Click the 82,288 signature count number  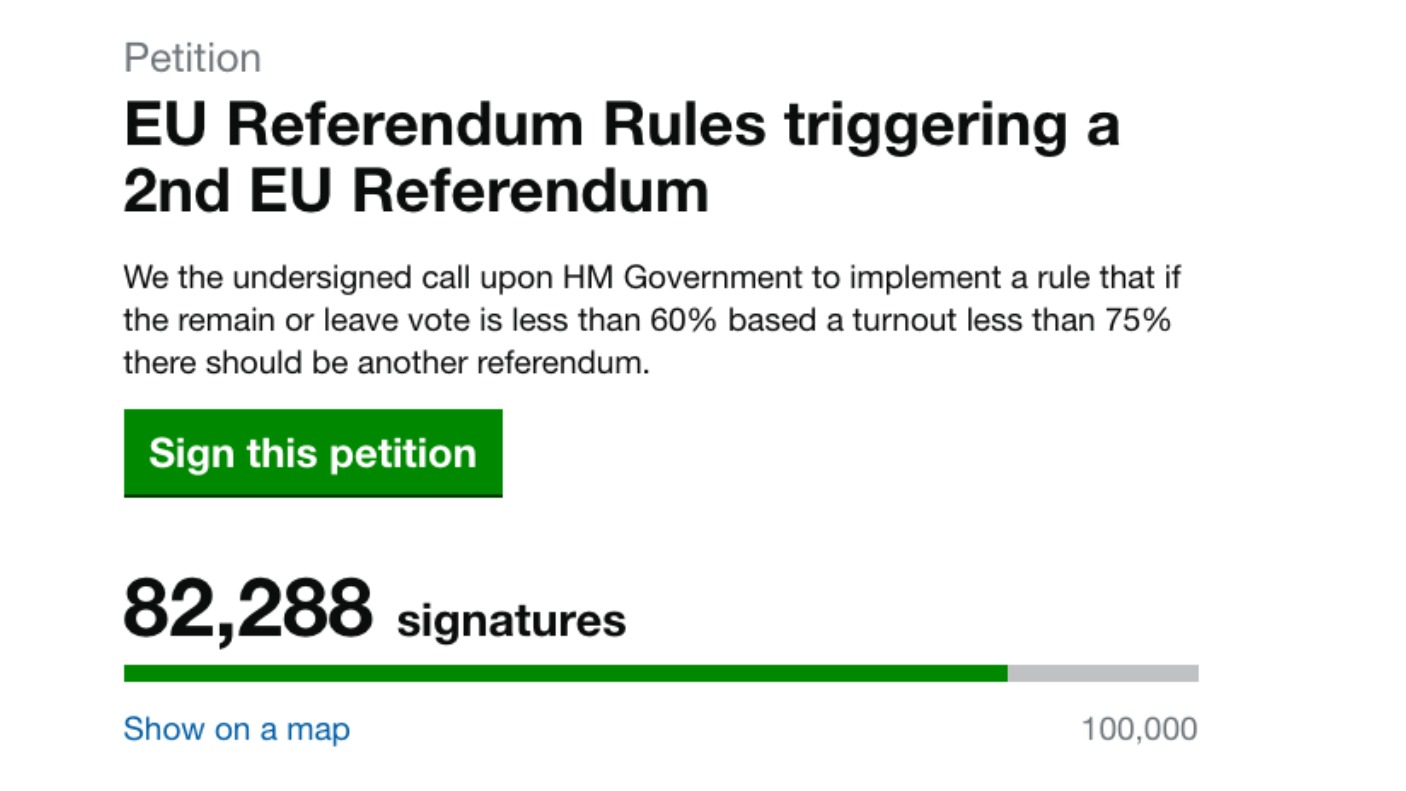[247, 608]
